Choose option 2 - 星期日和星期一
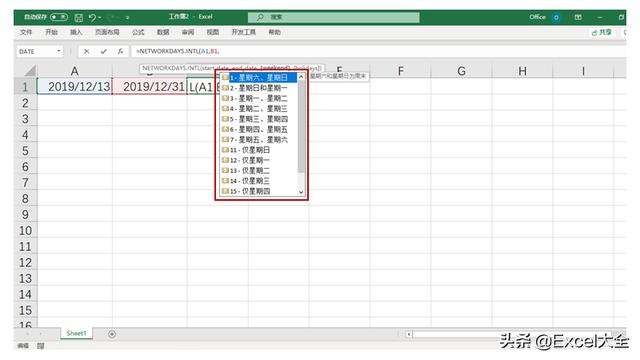 pyautogui.click(x=259, y=88)
